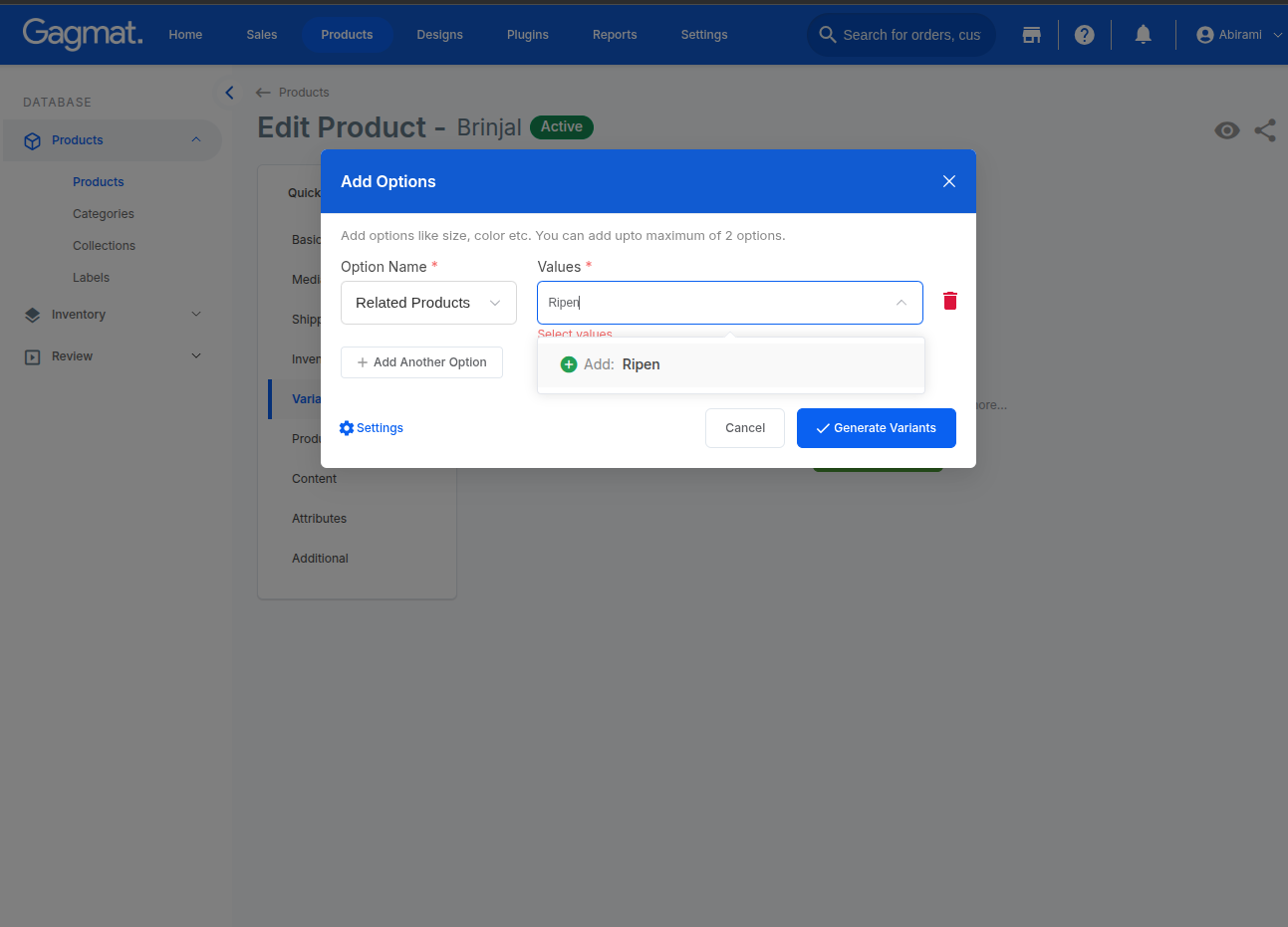This screenshot has width=1288, height=927.
Task: Go to Home in top navigation
Action: (185, 35)
